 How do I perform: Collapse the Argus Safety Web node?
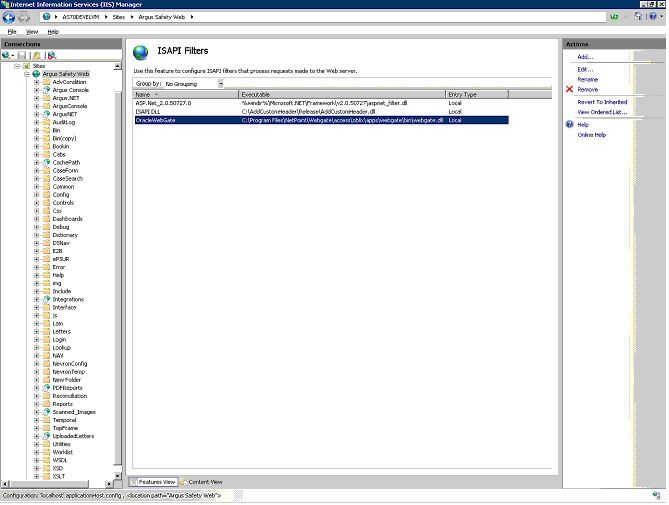[x=26, y=74]
